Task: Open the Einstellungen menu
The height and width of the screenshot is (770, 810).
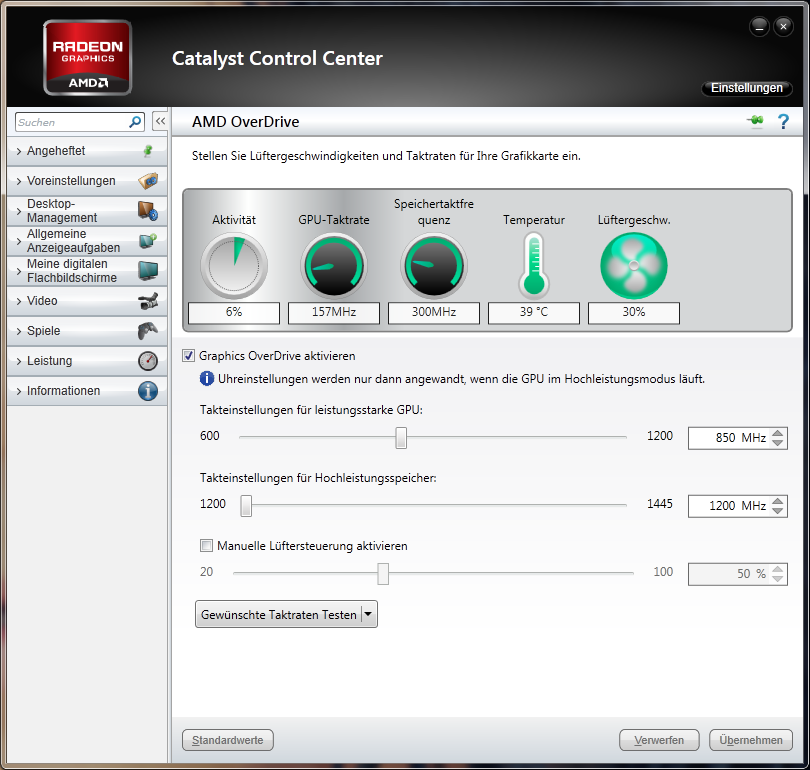Action: tap(746, 88)
